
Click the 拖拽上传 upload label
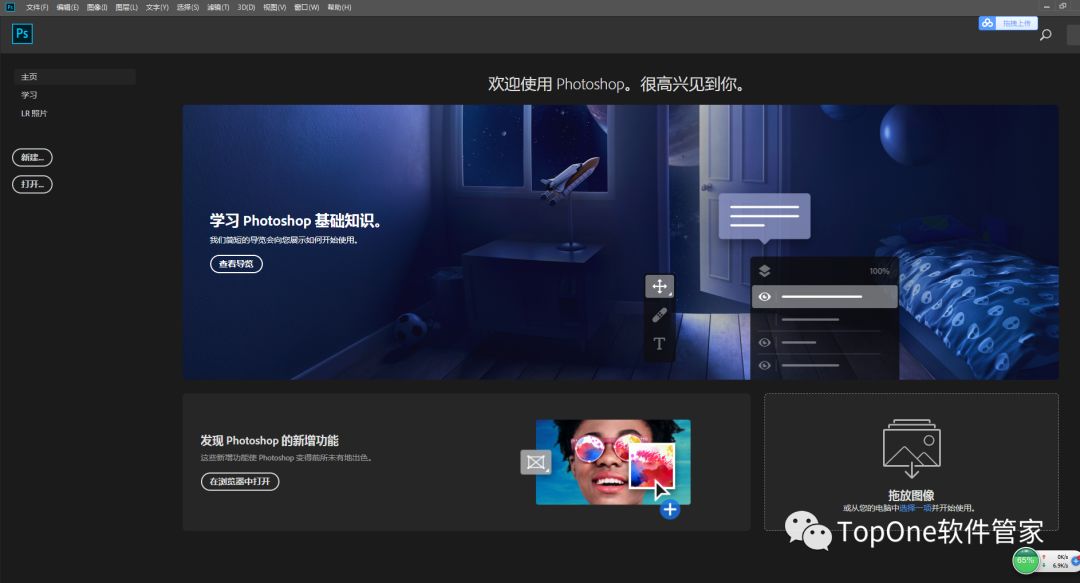pos(1016,23)
